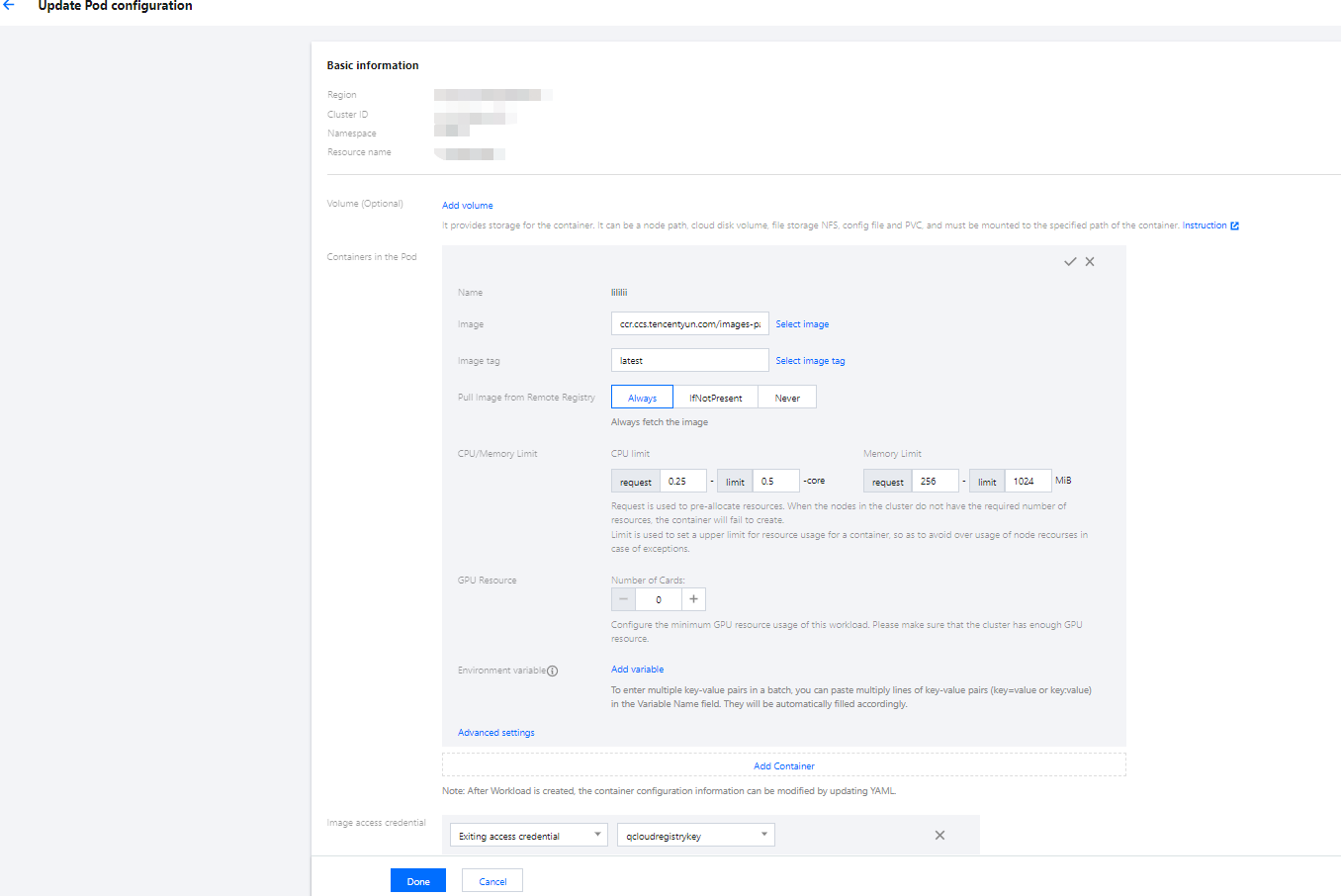
Task: Open the qcloudregistrykey dropdown
Action: 695,836
